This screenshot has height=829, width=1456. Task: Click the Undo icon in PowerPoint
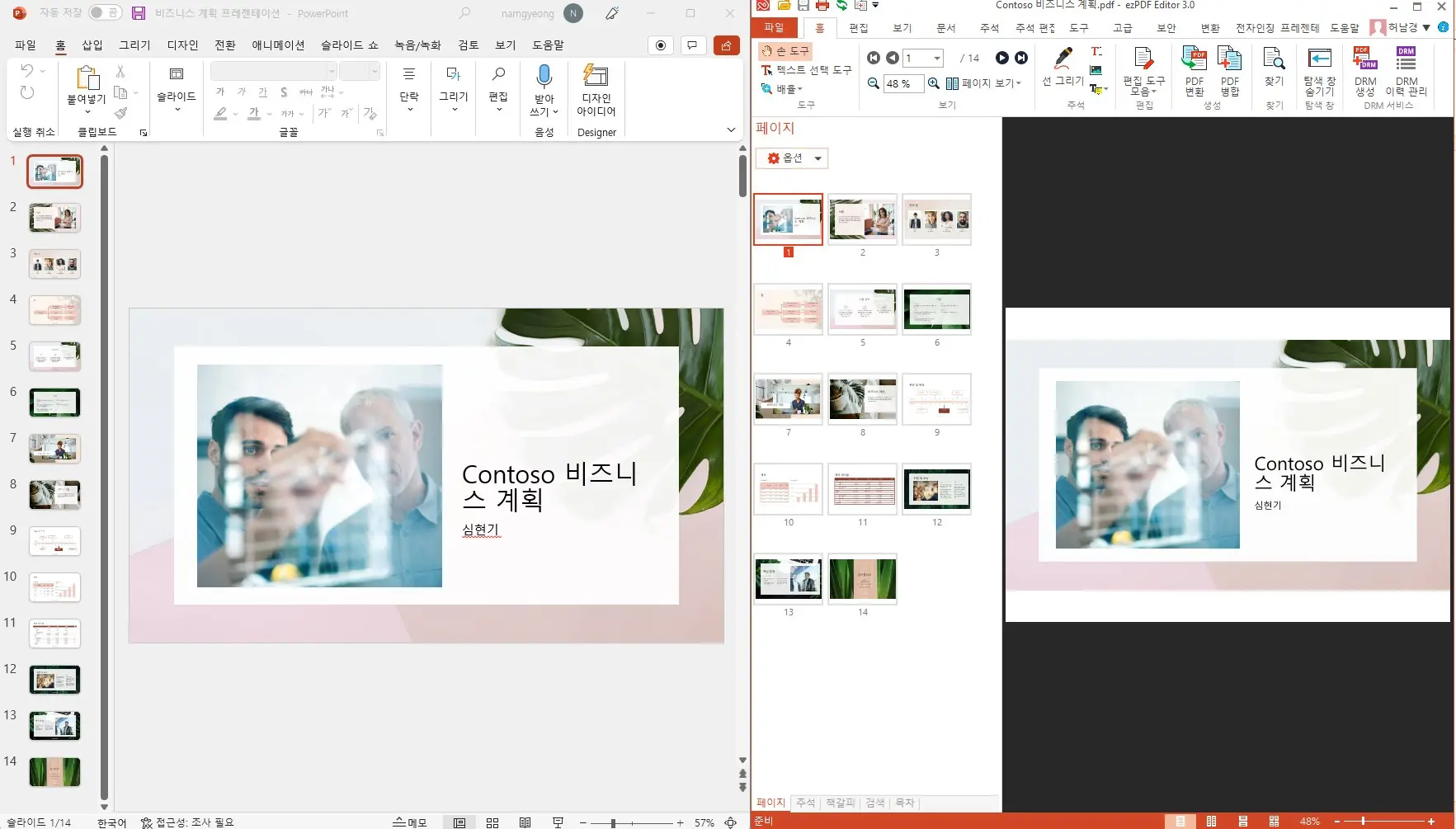(26, 71)
